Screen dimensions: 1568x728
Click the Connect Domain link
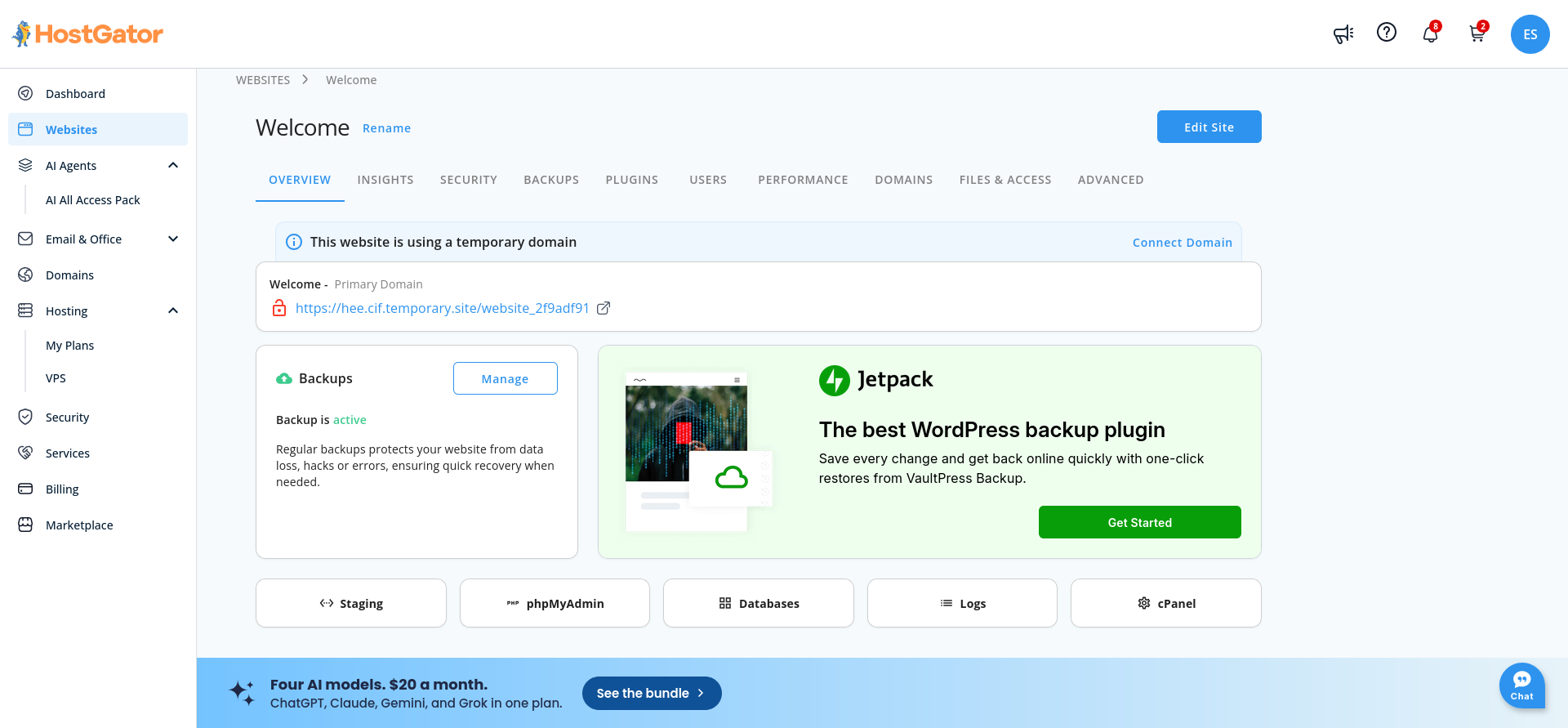coord(1183,243)
